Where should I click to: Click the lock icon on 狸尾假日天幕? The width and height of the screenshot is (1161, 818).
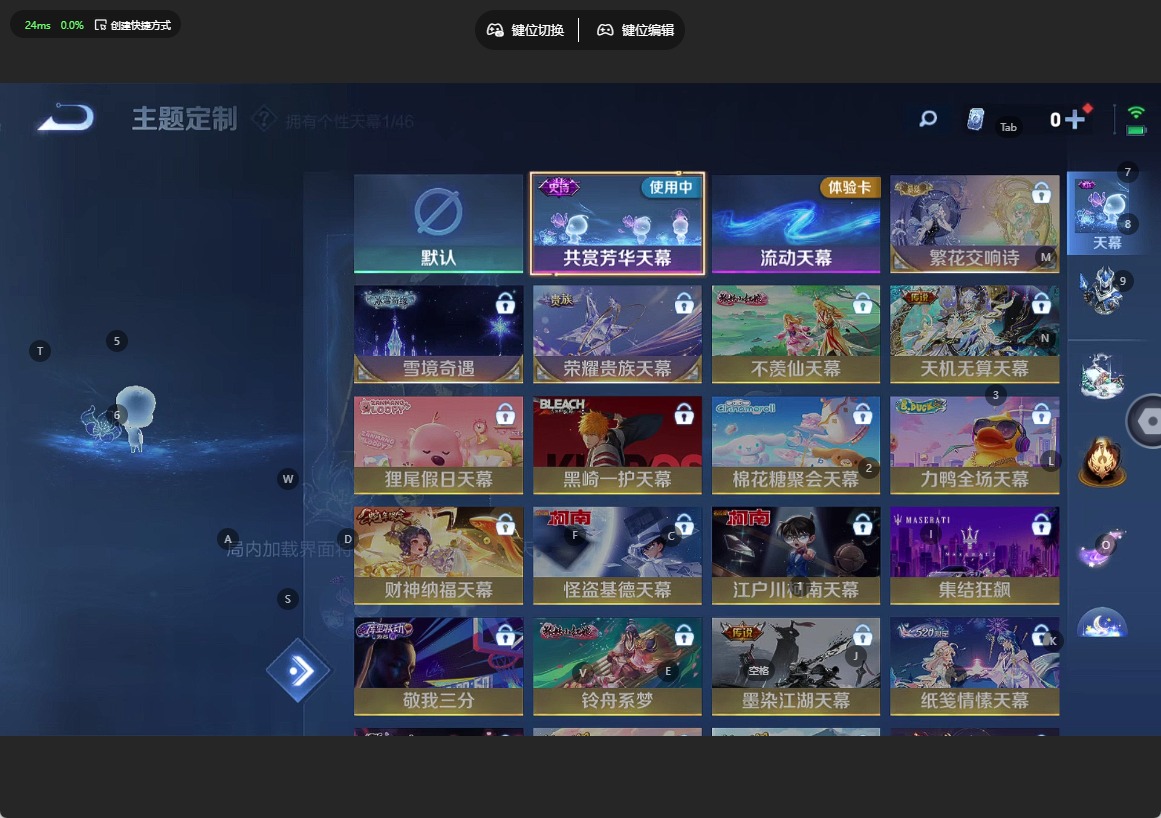(x=505, y=414)
